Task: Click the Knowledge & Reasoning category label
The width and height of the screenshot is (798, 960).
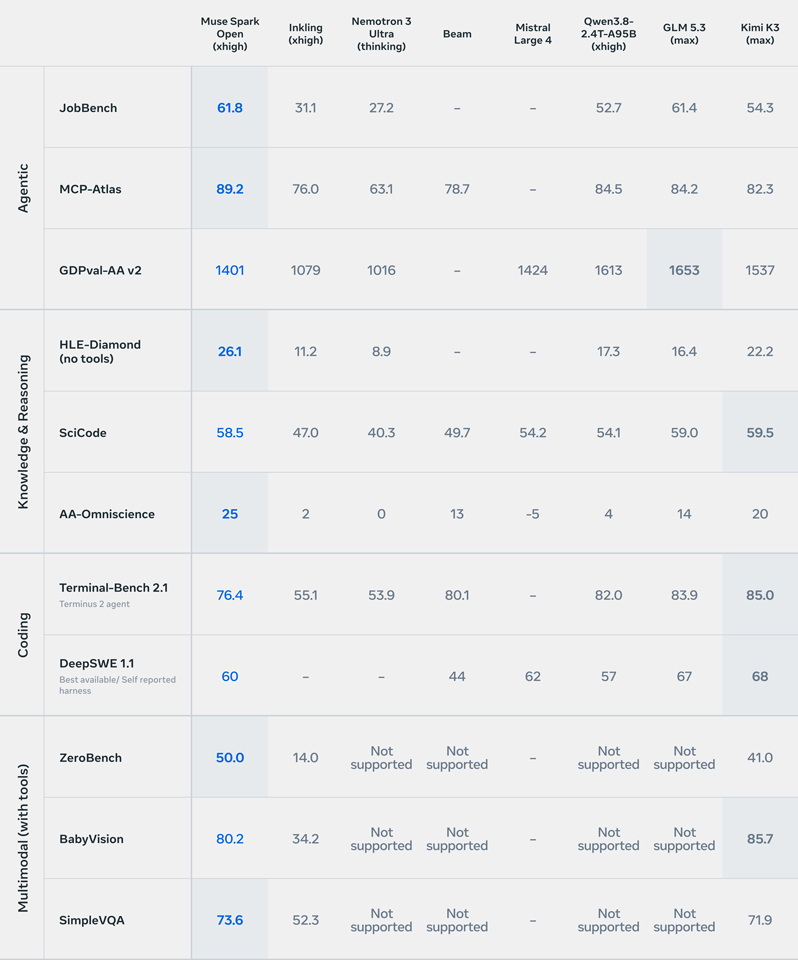Action: coord(23,432)
